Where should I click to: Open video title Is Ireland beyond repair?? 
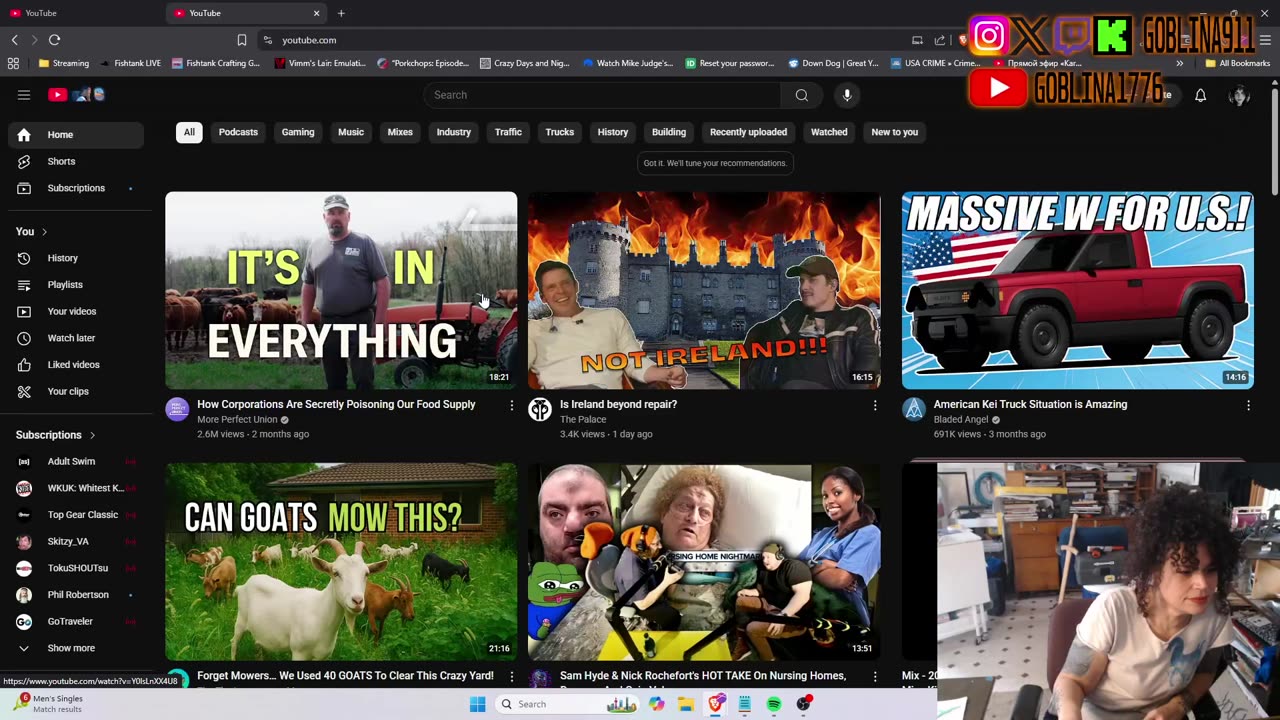point(618,404)
